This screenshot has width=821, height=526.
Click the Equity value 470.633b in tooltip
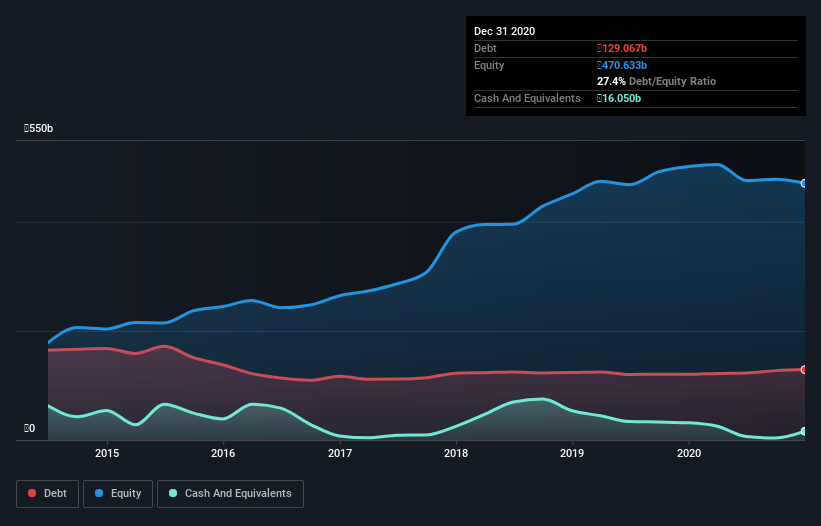[x=622, y=65]
